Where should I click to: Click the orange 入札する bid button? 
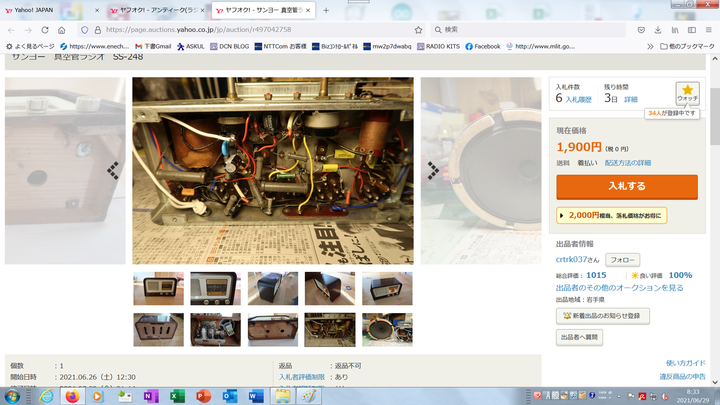coord(626,186)
